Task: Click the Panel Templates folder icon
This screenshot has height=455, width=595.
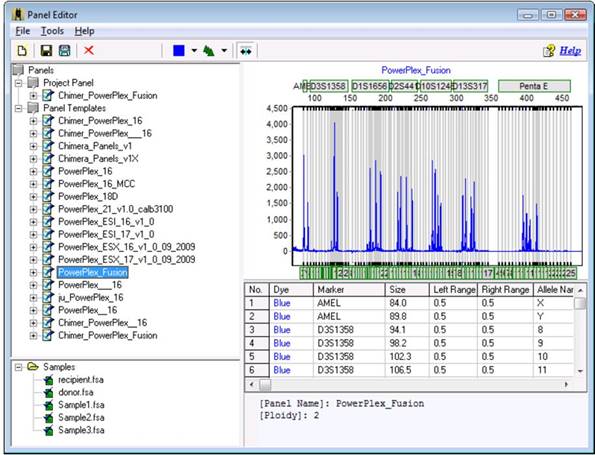Action: point(33,108)
